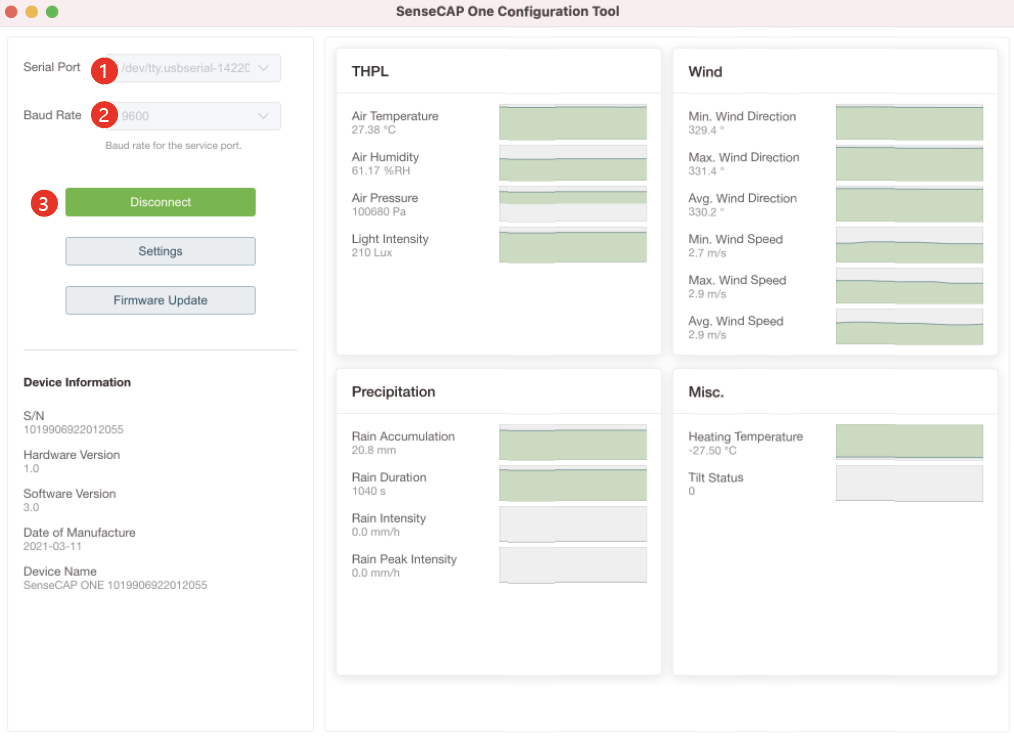Click the red step 2 marker badge

click(x=104, y=116)
